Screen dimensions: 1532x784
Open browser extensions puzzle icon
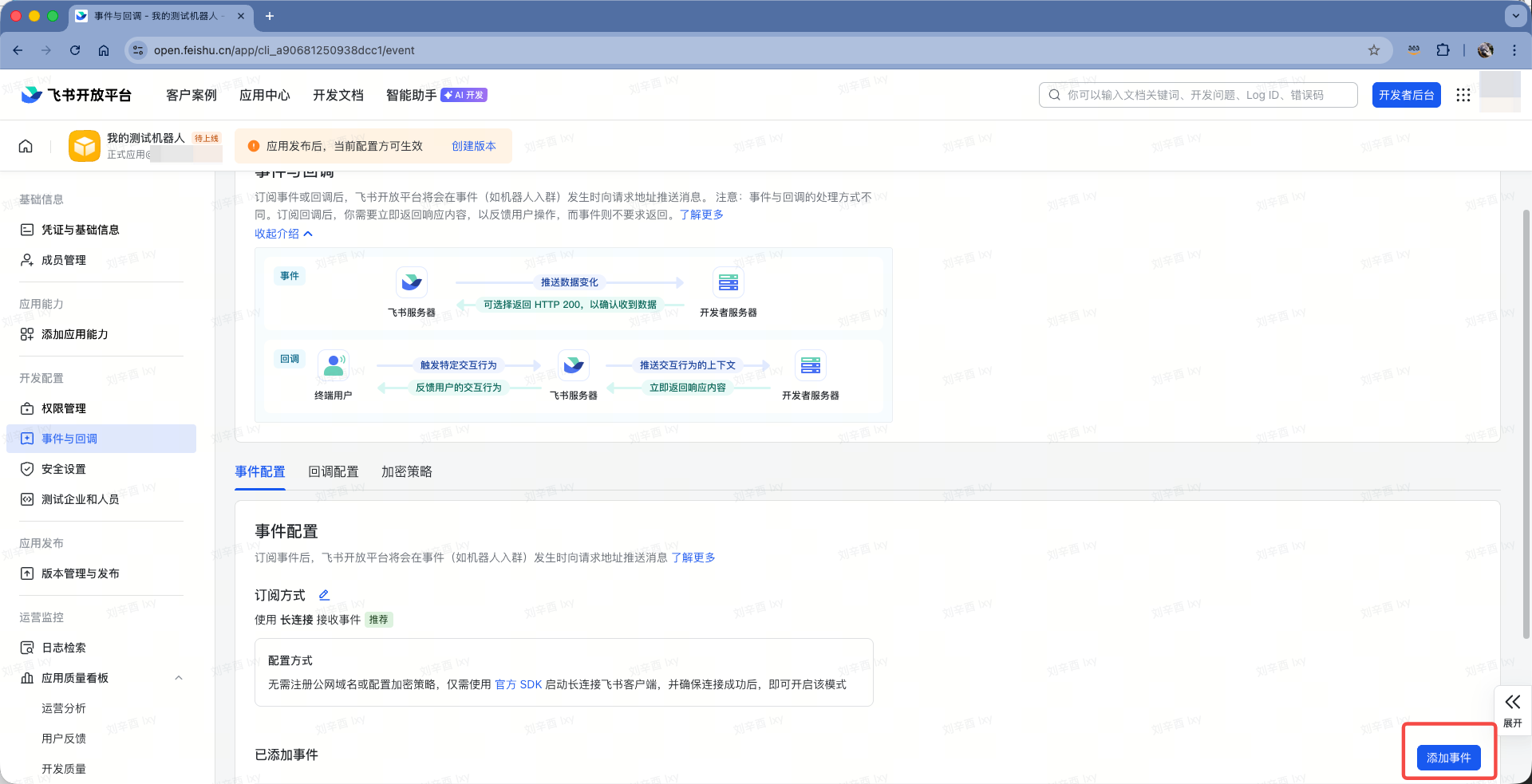click(1443, 50)
